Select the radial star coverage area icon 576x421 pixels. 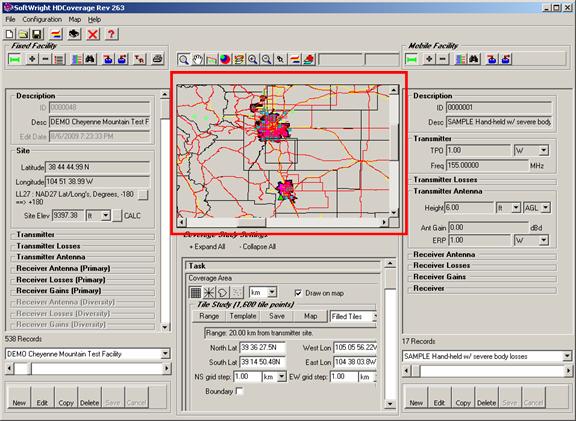(x=209, y=292)
